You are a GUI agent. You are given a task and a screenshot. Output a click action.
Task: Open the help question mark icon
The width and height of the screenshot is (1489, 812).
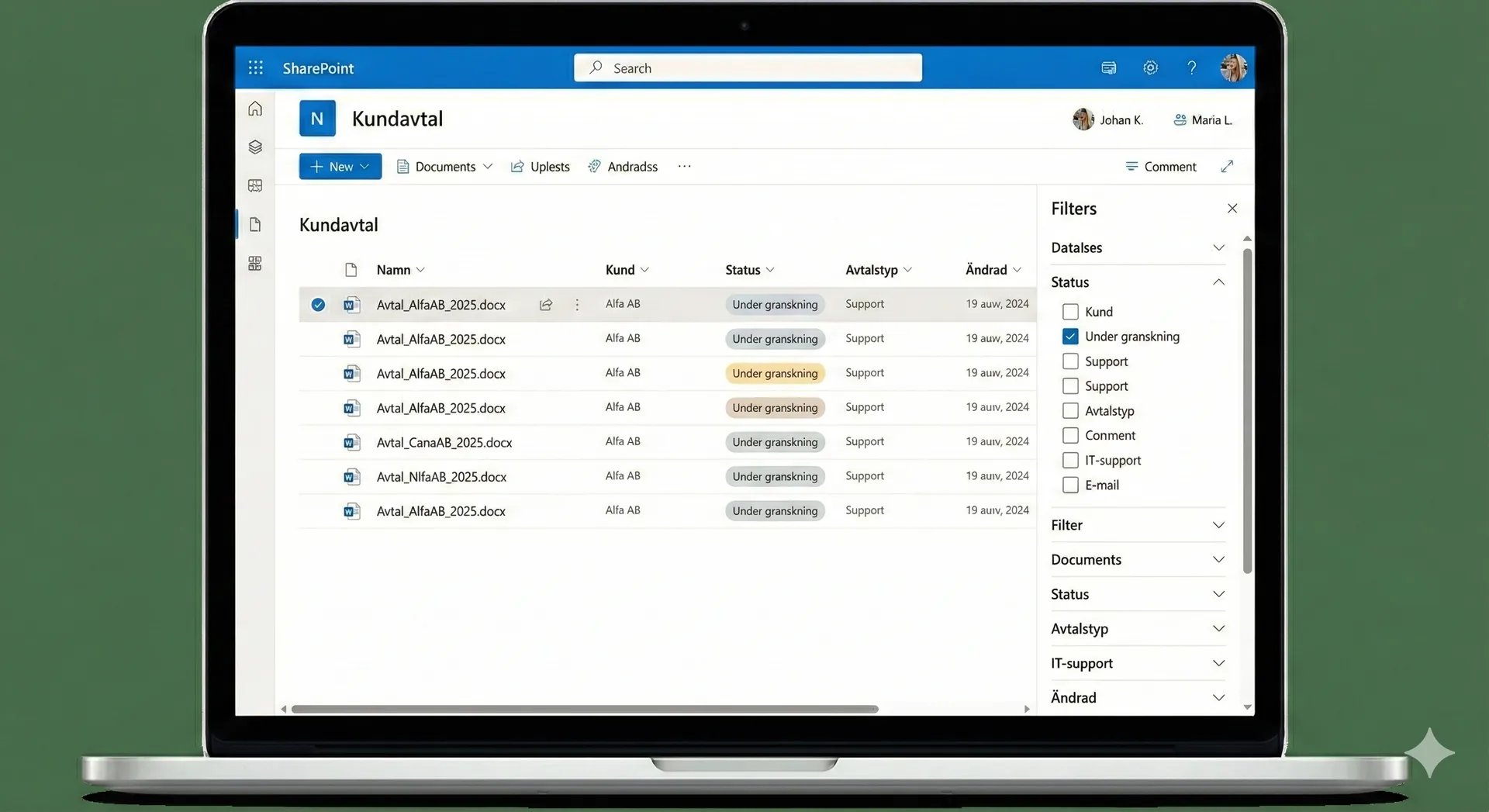pyautogui.click(x=1191, y=68)
